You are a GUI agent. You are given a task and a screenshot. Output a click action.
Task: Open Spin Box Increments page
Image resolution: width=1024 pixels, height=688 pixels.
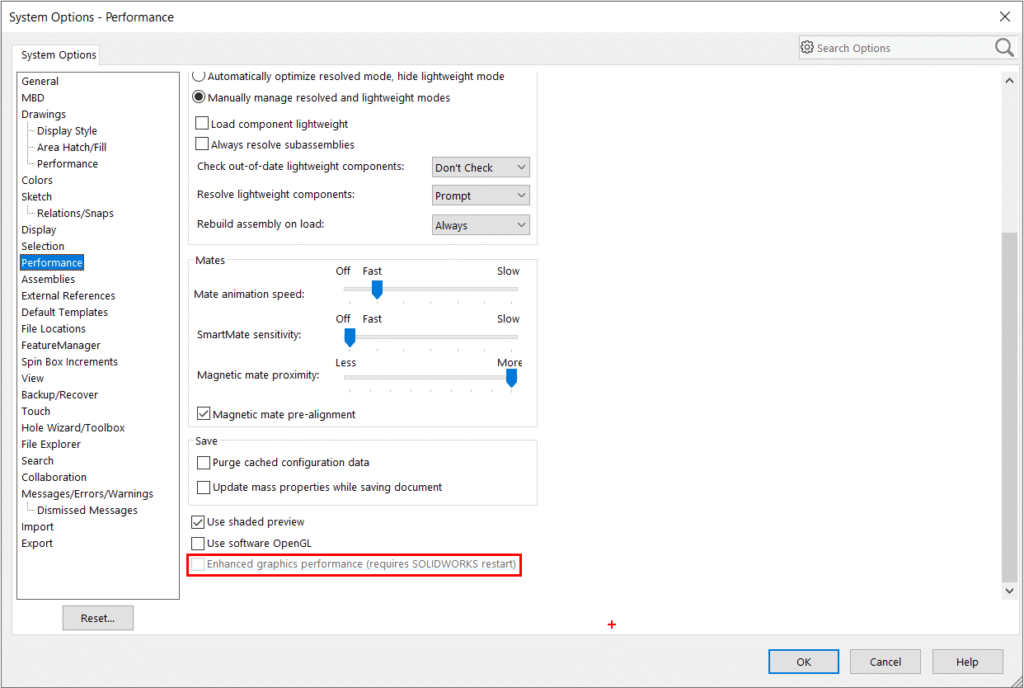tap(69, 362)
